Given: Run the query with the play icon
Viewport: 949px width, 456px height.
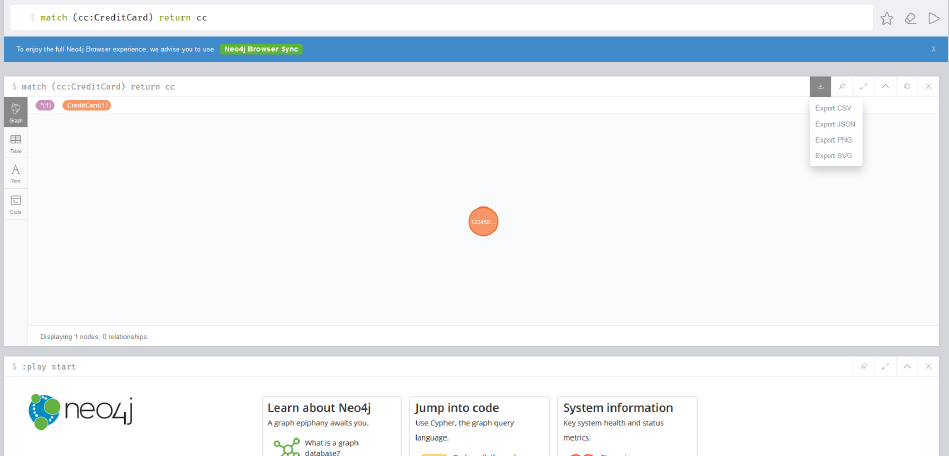Looking at the screenshot, I should [933, 18].
